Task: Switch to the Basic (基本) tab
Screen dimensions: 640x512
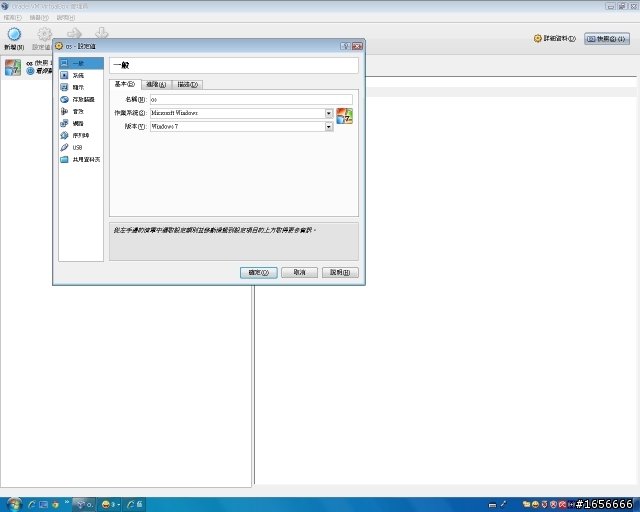Action: click(125, 84)
